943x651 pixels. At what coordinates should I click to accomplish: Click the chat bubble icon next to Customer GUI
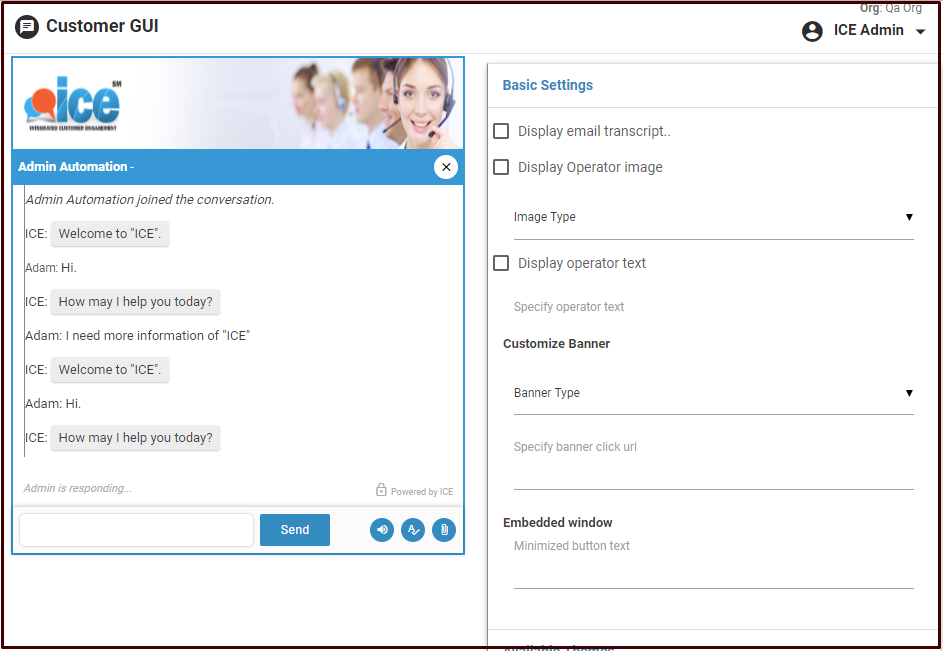[26, 27]
